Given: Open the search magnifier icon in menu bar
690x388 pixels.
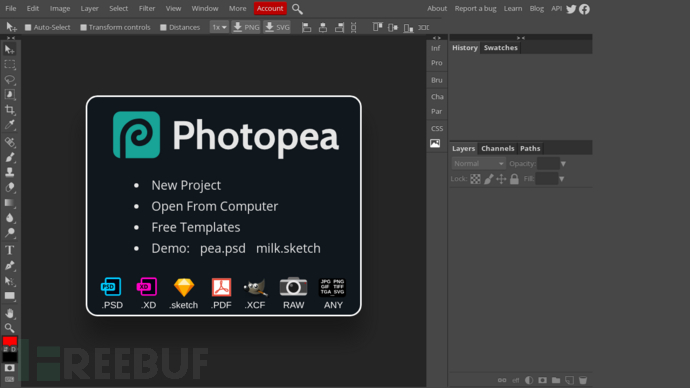Looking at the screenshot, I should [x=297, y=9].
